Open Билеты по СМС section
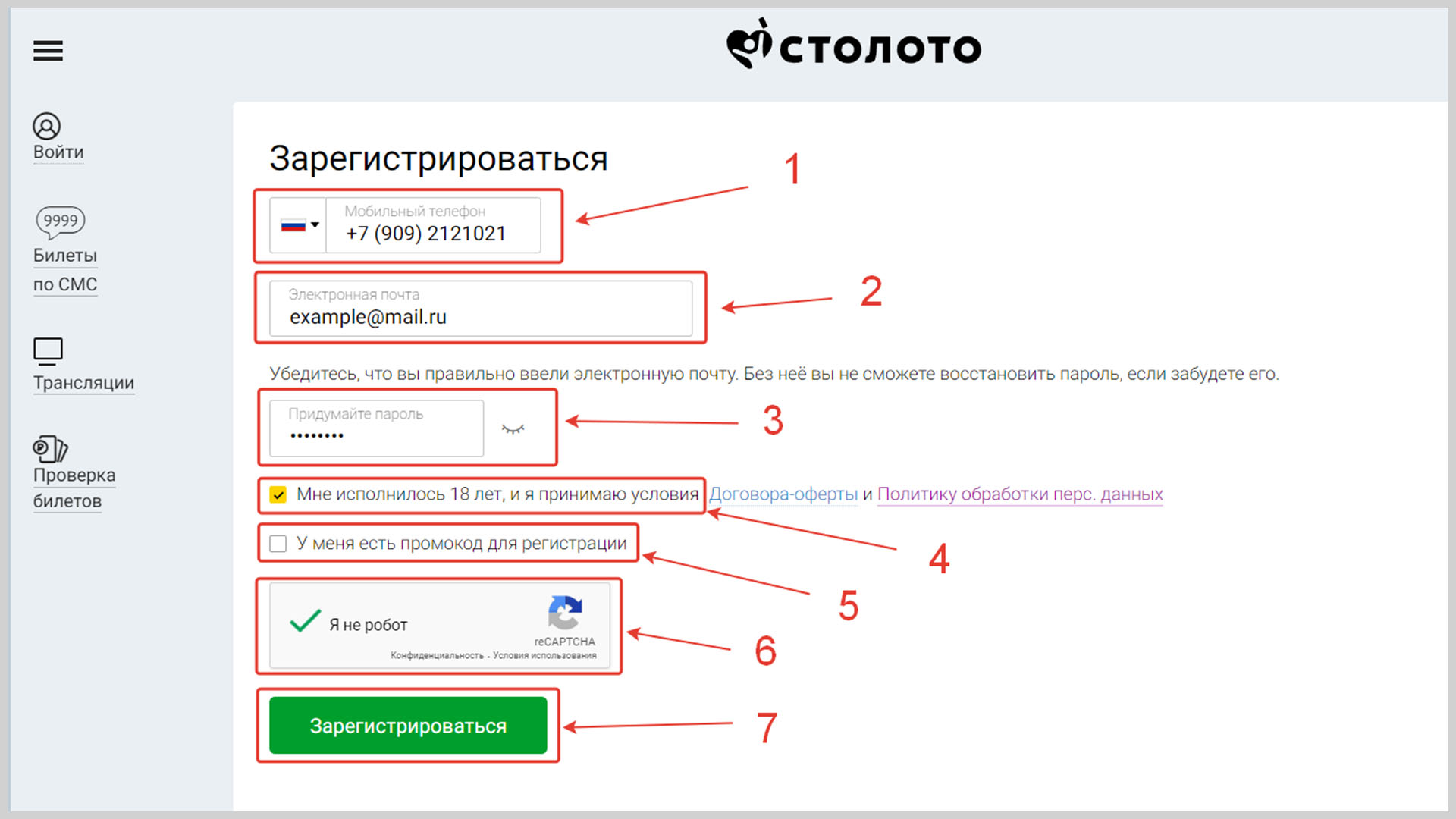 65,270
